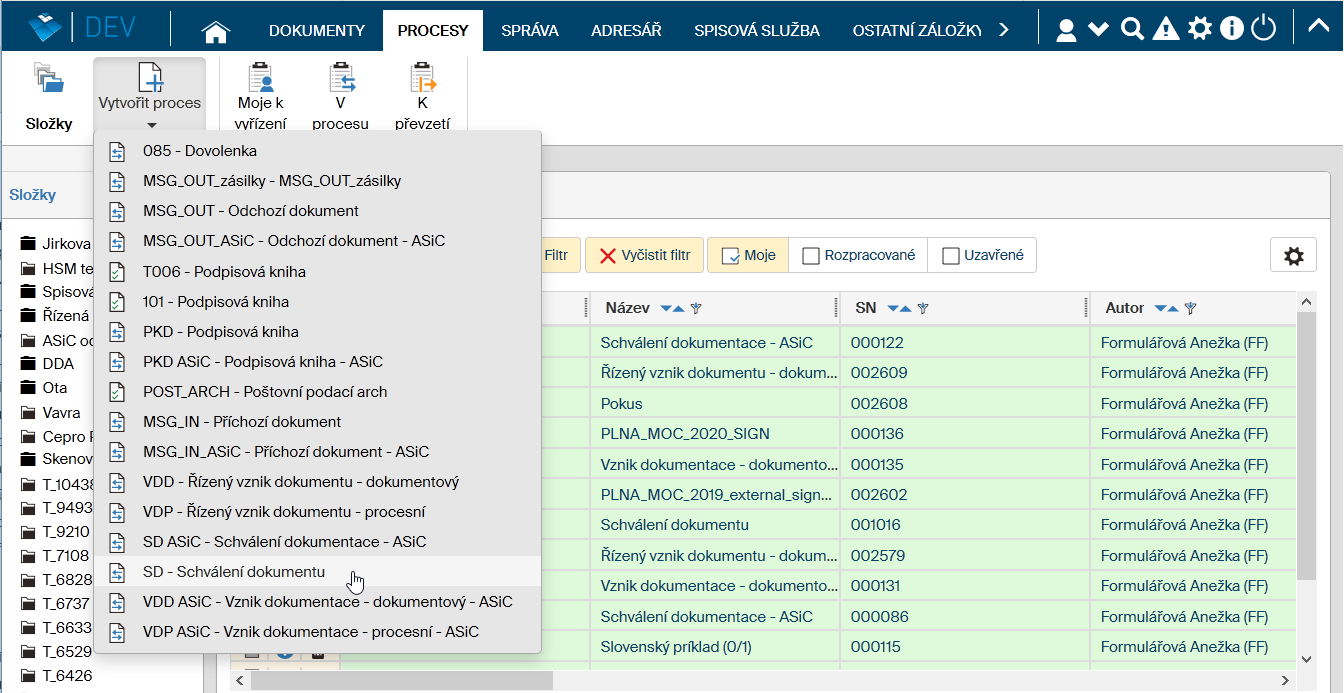Click the Vyčistit filtr button
The image size is (1344, 693).
(x=644, y=256)
